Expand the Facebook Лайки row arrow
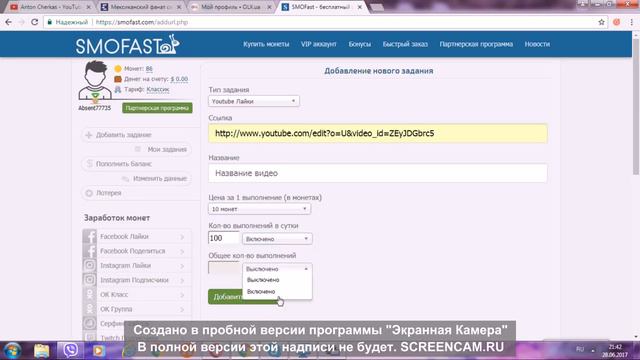Screen dimensions: 640x360 pos(182,237)
